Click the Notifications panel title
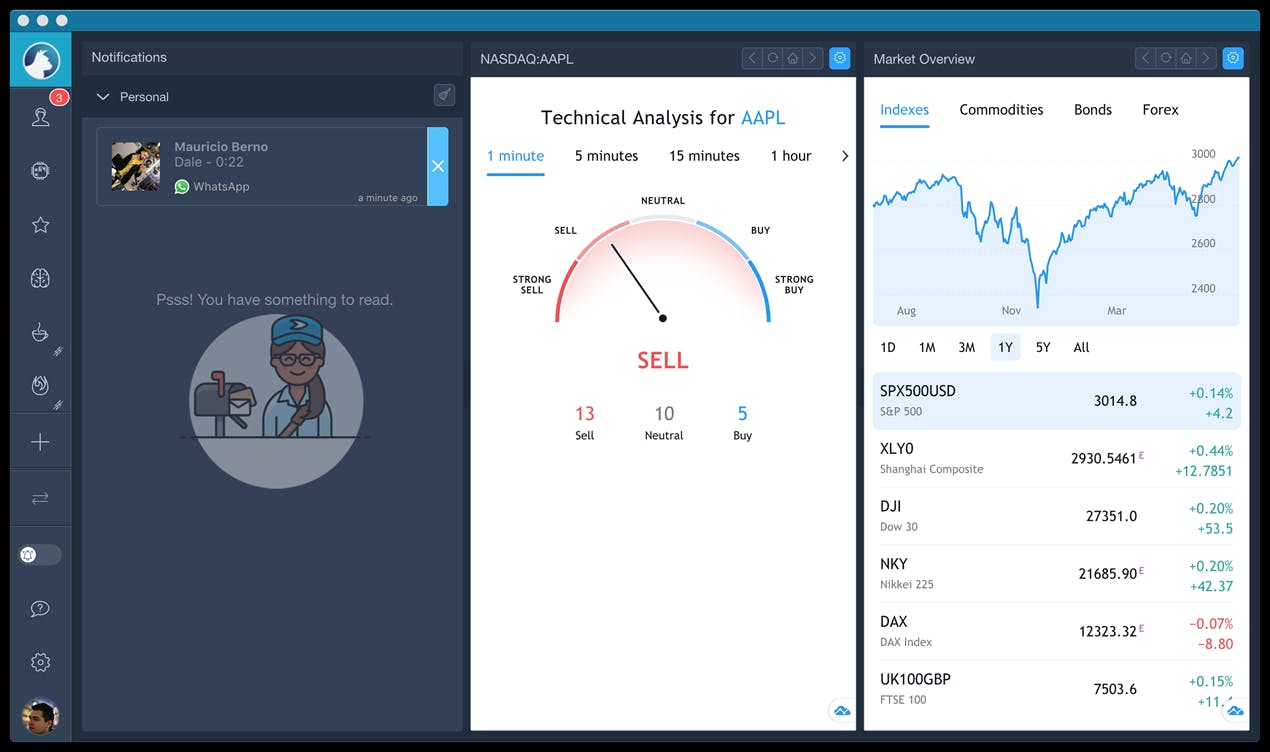This screenshot has width=1270, height=752. [x=129, y=57]
